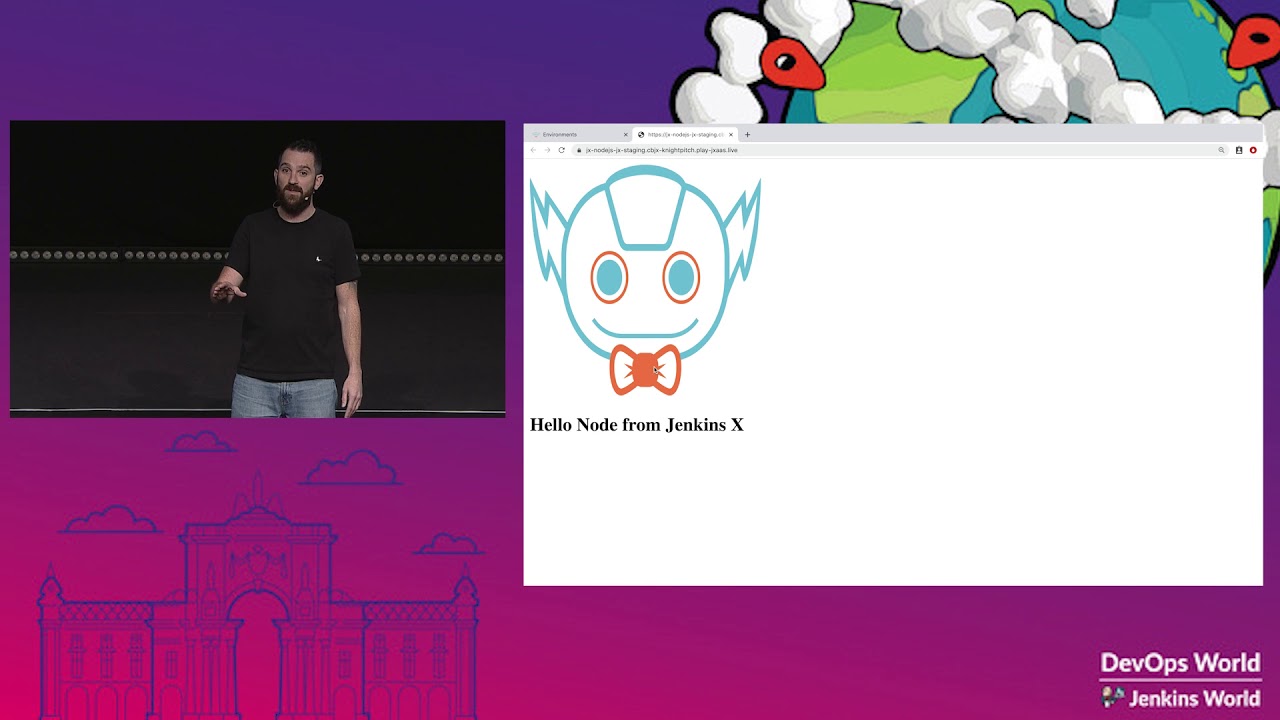Switch to the Environments browser tab
This screenshot has height=720, width=1280.
tap(580, 134)
